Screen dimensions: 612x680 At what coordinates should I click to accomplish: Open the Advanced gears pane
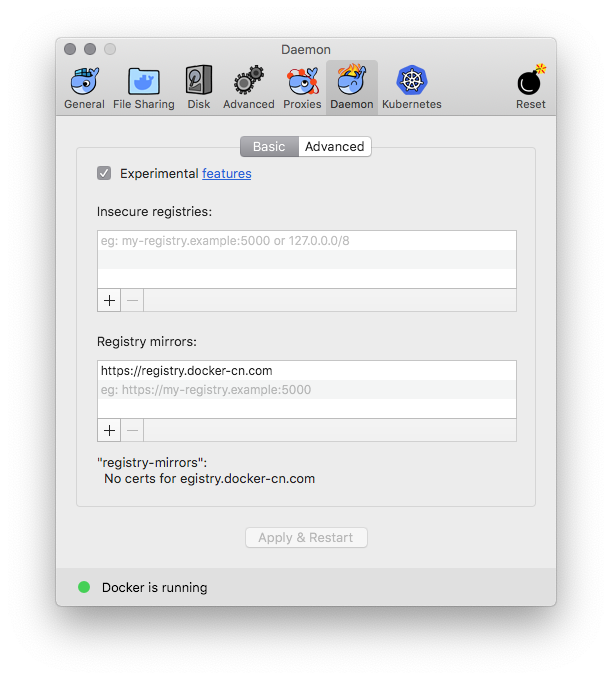click(x=249, y=88)
